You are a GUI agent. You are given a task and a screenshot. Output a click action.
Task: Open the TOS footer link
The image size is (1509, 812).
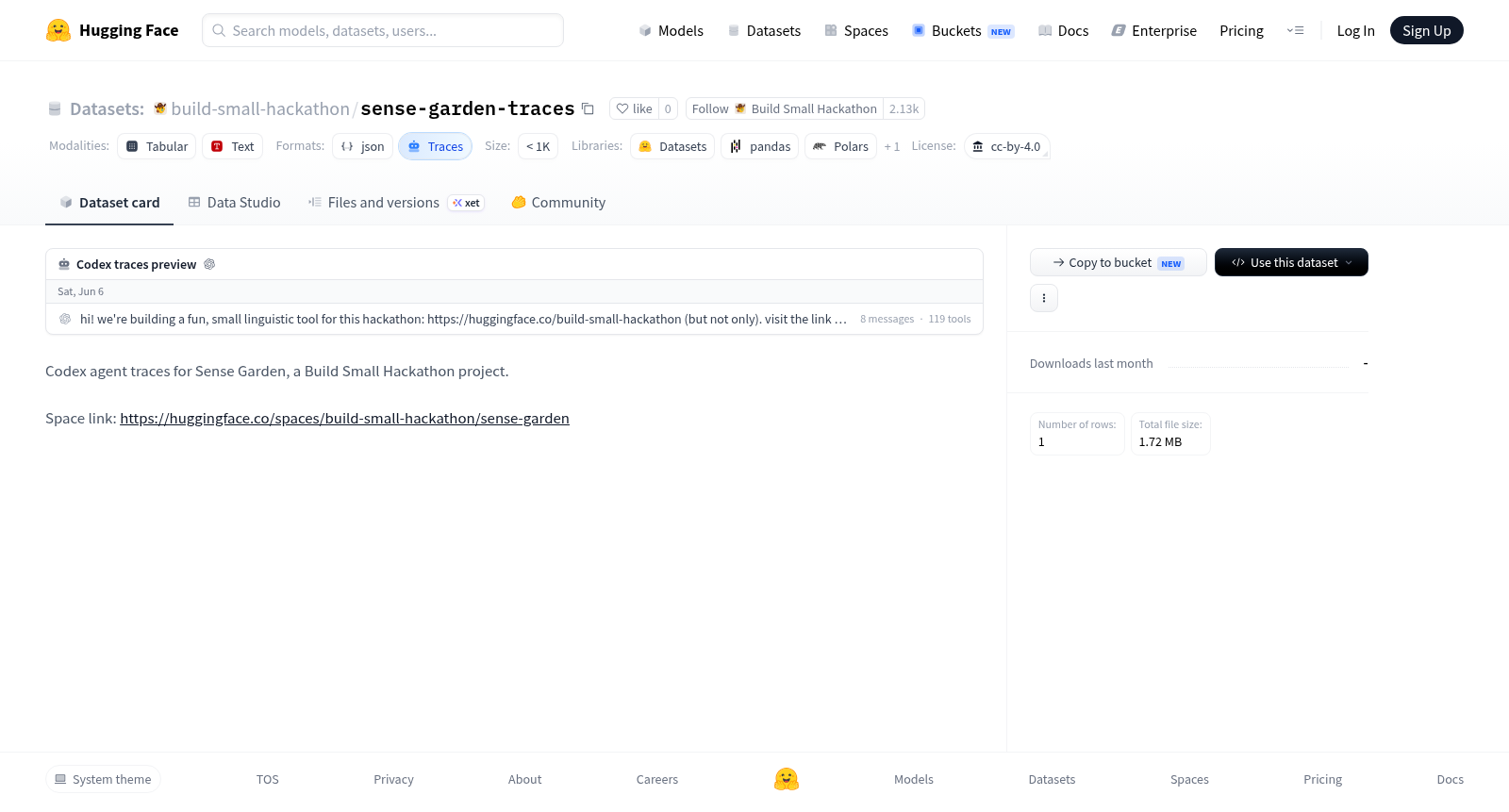coord(268,779)
